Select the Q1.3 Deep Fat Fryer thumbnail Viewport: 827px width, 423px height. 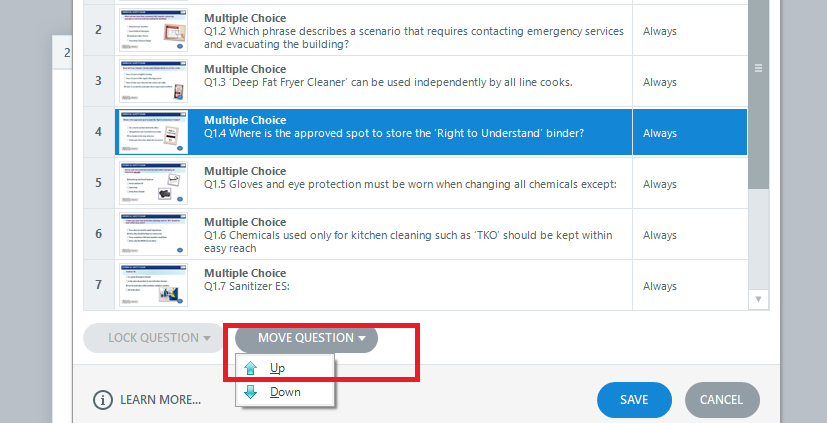click(x=153, y=82)
